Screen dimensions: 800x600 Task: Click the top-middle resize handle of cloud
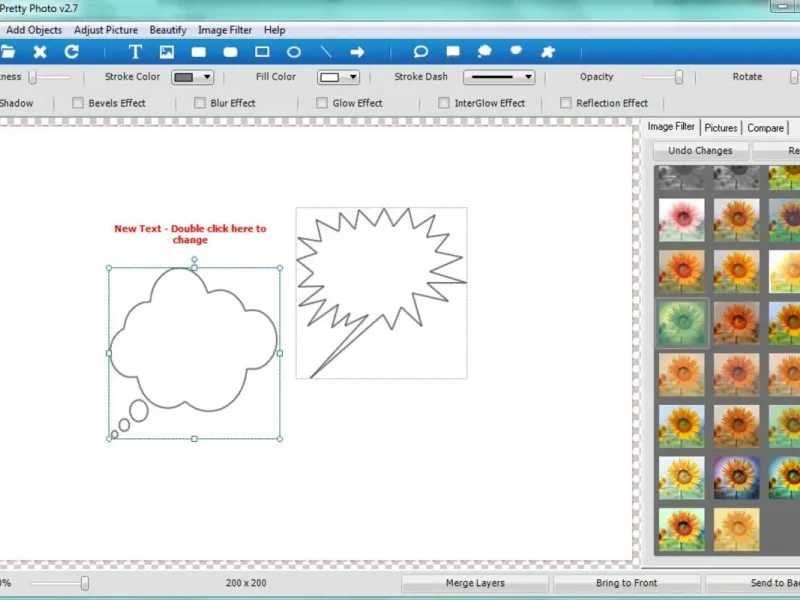pos(194,268)
